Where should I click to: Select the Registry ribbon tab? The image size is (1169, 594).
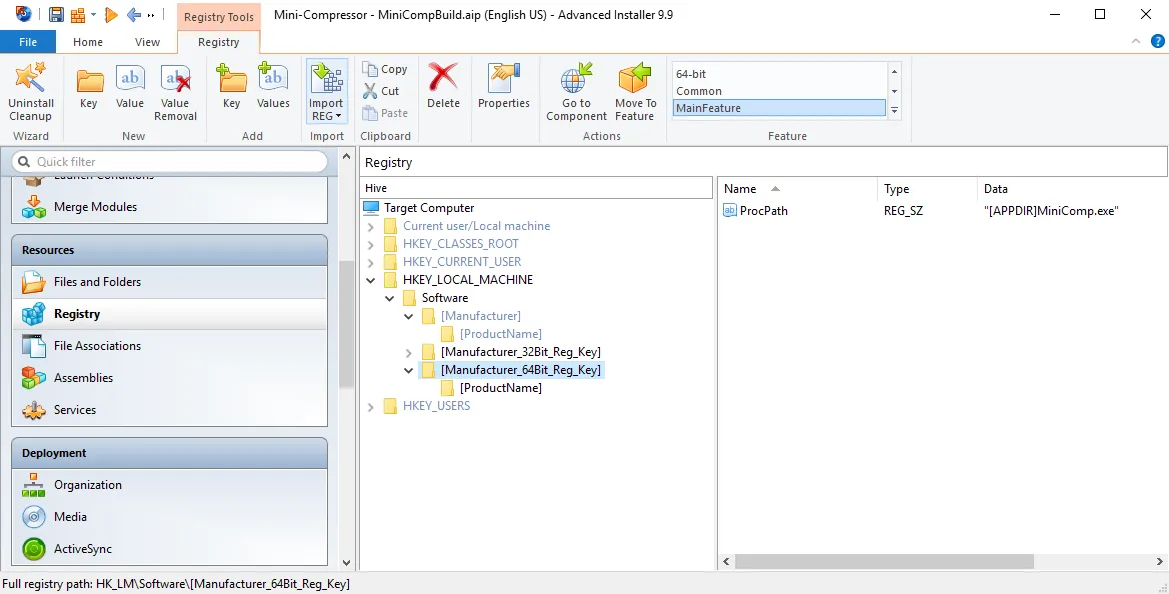pyautogui.click(x=218, y=42)
